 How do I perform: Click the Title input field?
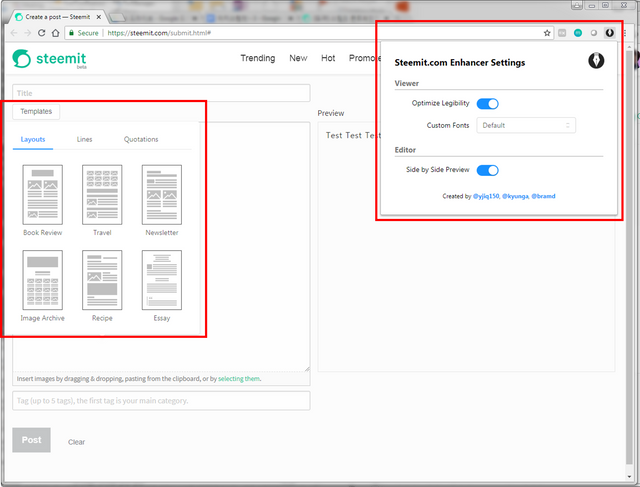tap(161, 93)
